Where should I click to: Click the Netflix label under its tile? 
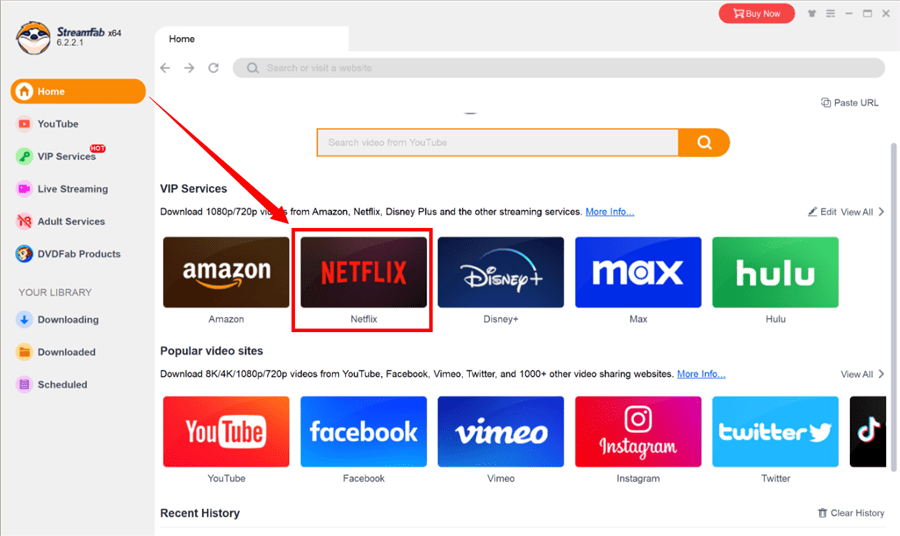364,319
